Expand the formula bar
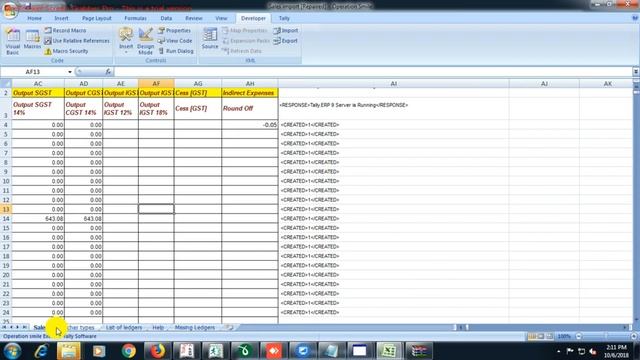The width and height of the screenshot is (640, 360). pyautogui.click(x=636, y=72)
